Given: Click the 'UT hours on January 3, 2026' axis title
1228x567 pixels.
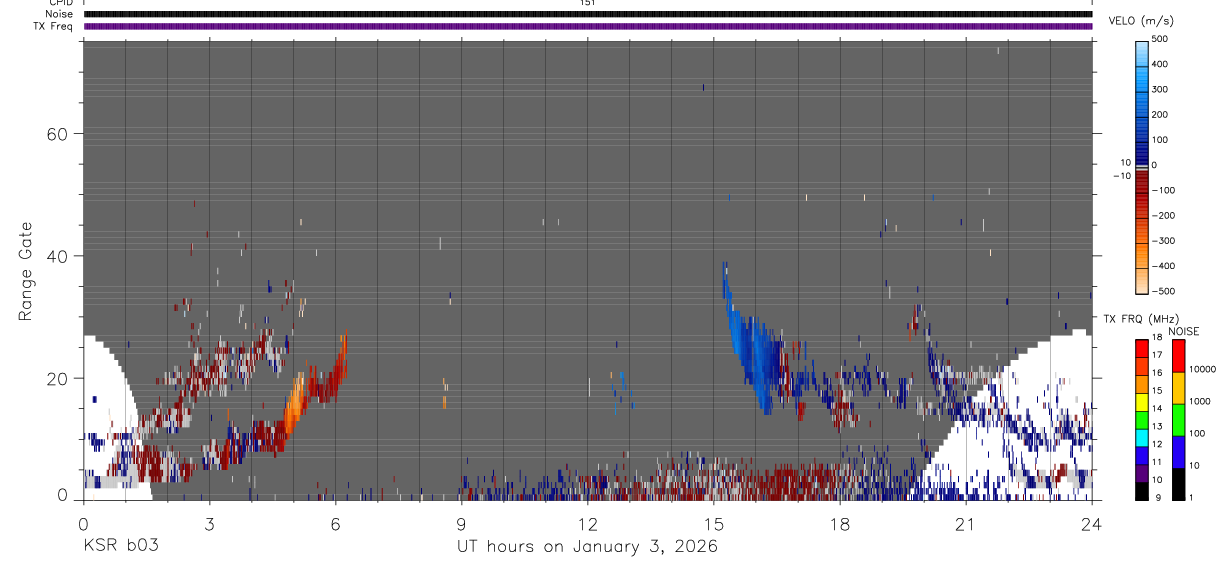Looking at the screenshot, I should pos(587,547).
